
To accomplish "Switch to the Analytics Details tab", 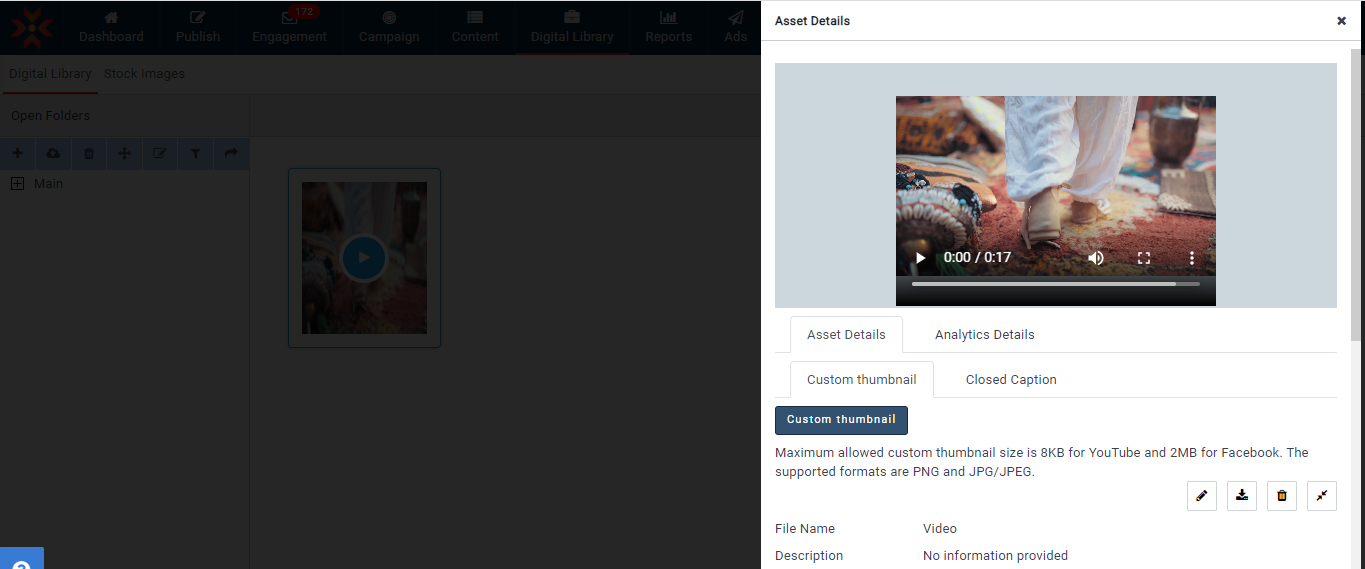I will [984, 335].
